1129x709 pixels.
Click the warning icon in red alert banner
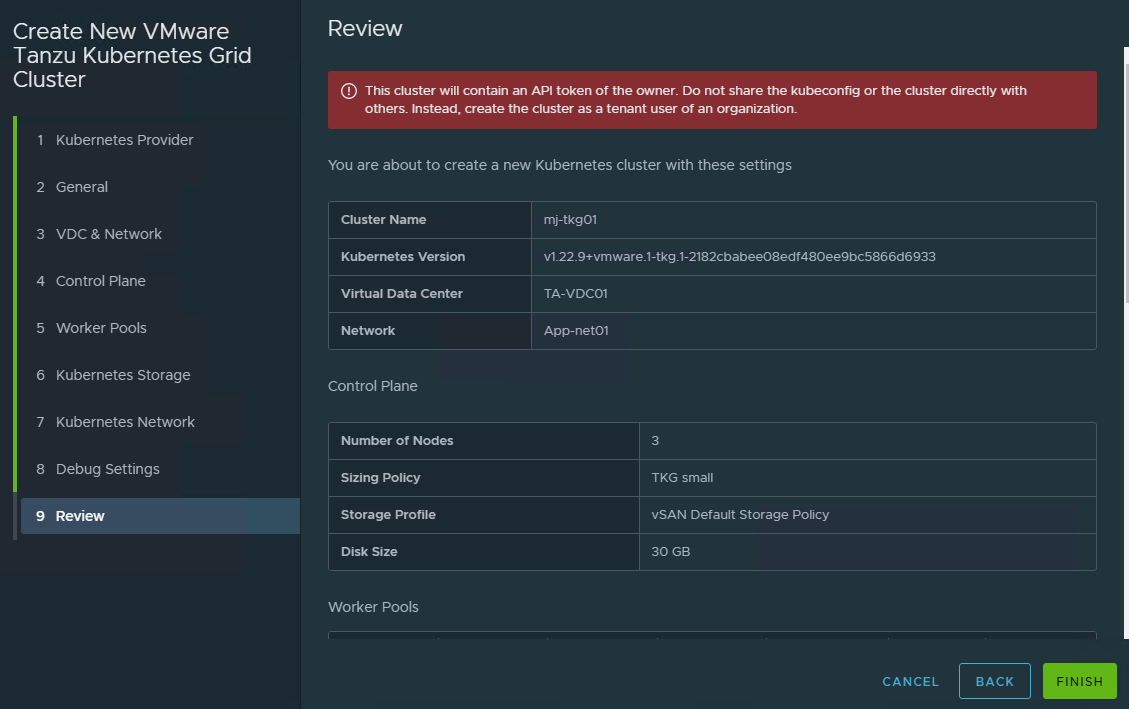pos(348,91)
